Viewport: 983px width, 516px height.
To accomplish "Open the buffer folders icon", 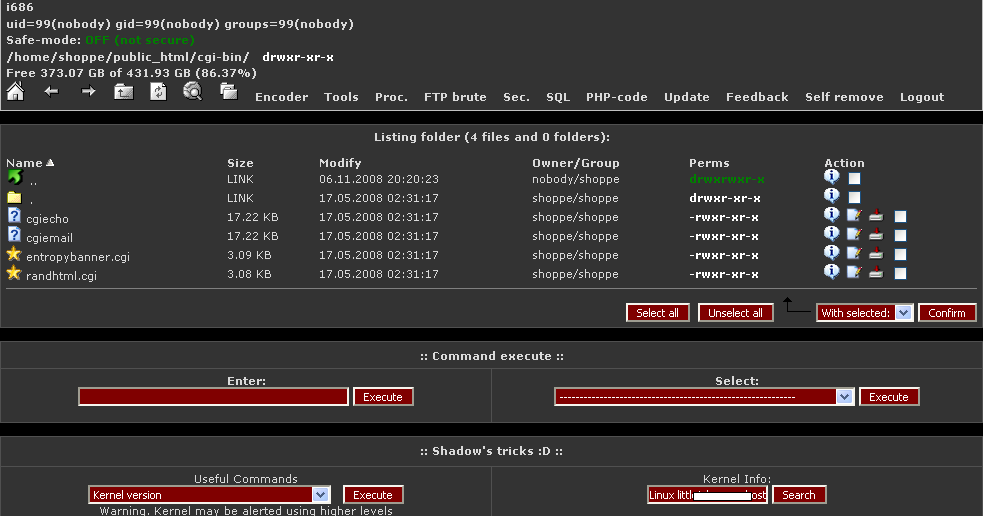I will click(x=229, y=92).
